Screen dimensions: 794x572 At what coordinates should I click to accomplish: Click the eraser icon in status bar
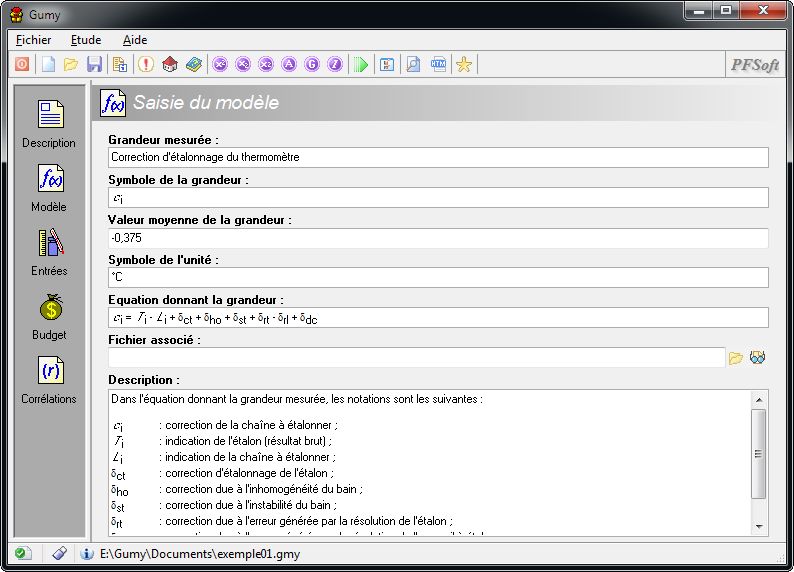[x=59, y=553]
